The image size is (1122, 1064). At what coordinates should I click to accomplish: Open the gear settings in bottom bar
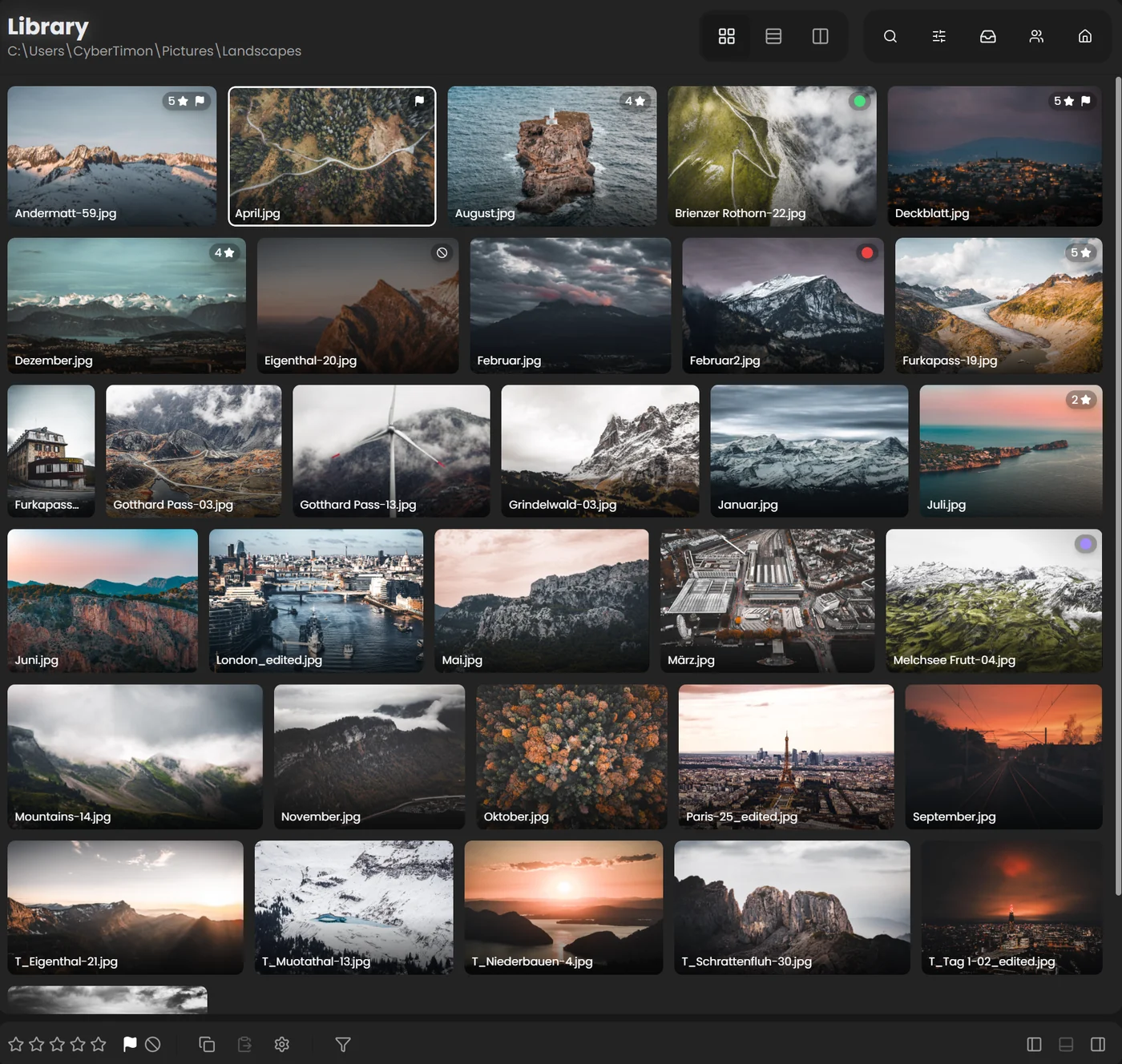[281, 1044]
